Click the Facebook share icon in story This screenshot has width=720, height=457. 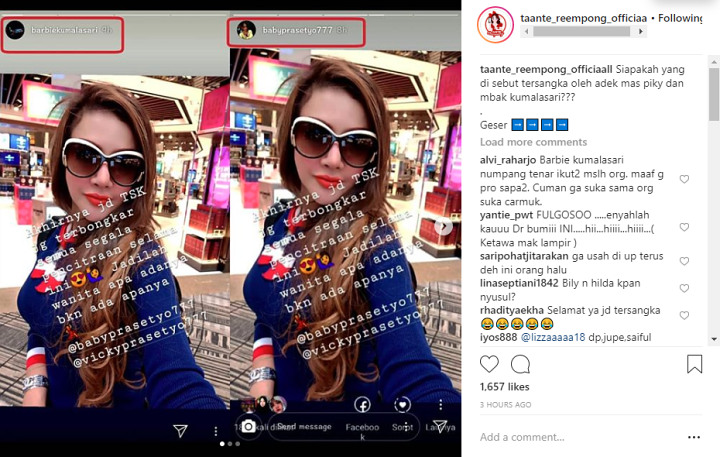coord(363,405)
